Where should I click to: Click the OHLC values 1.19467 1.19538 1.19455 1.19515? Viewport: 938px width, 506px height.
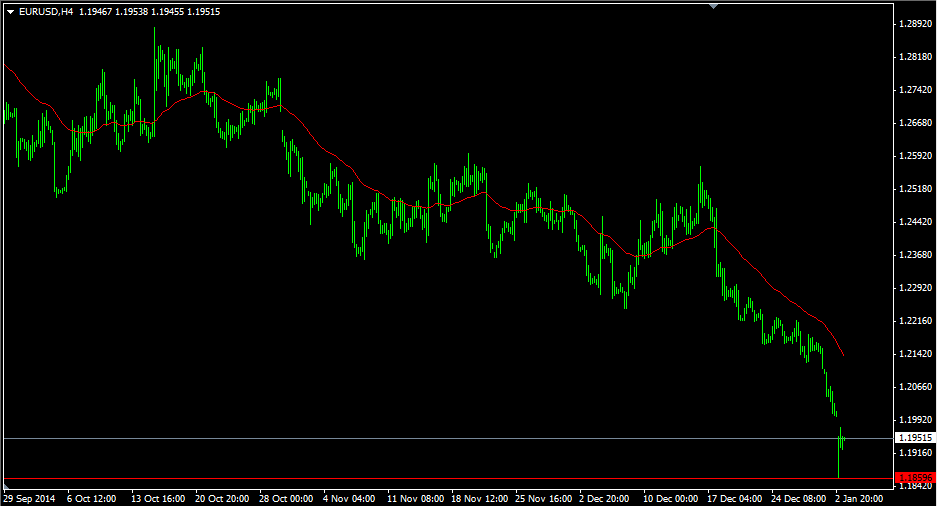pos(150,11)
